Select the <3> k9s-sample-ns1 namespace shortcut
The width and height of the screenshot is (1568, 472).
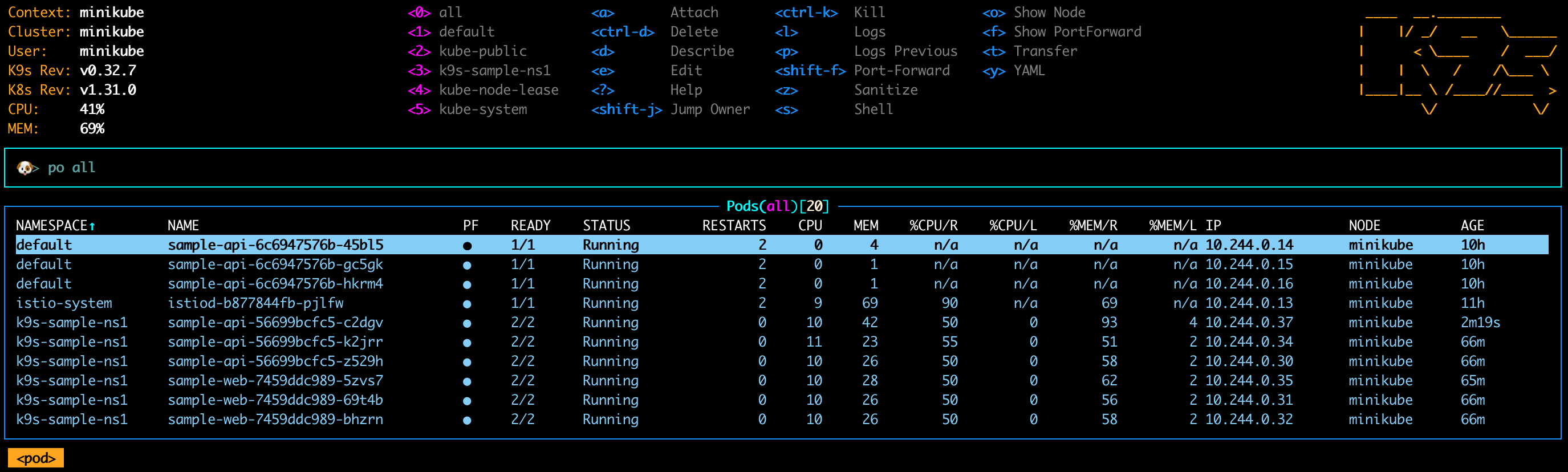click(479, 71)
